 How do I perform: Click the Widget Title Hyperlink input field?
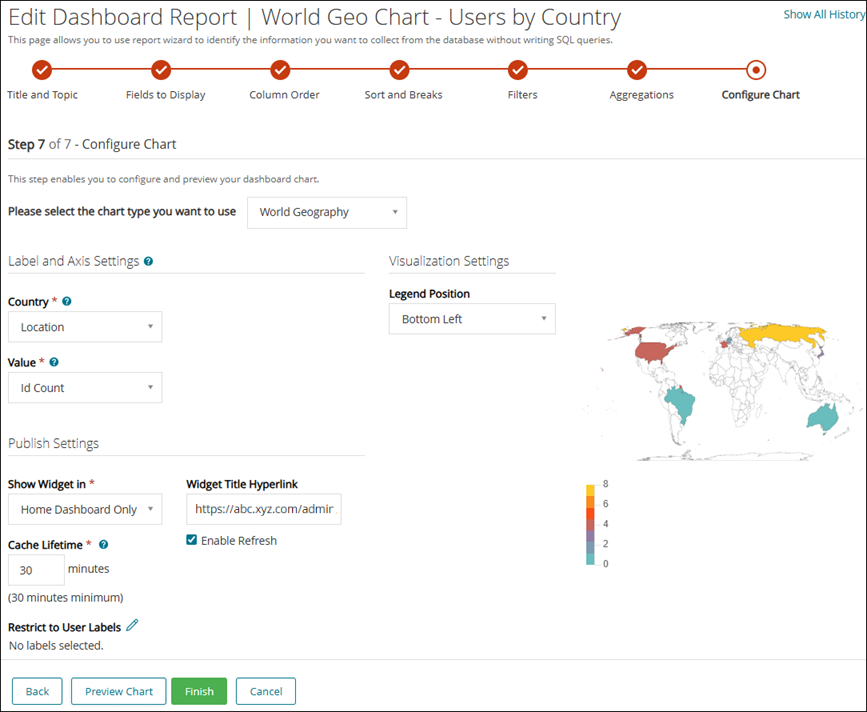[264, 509]
